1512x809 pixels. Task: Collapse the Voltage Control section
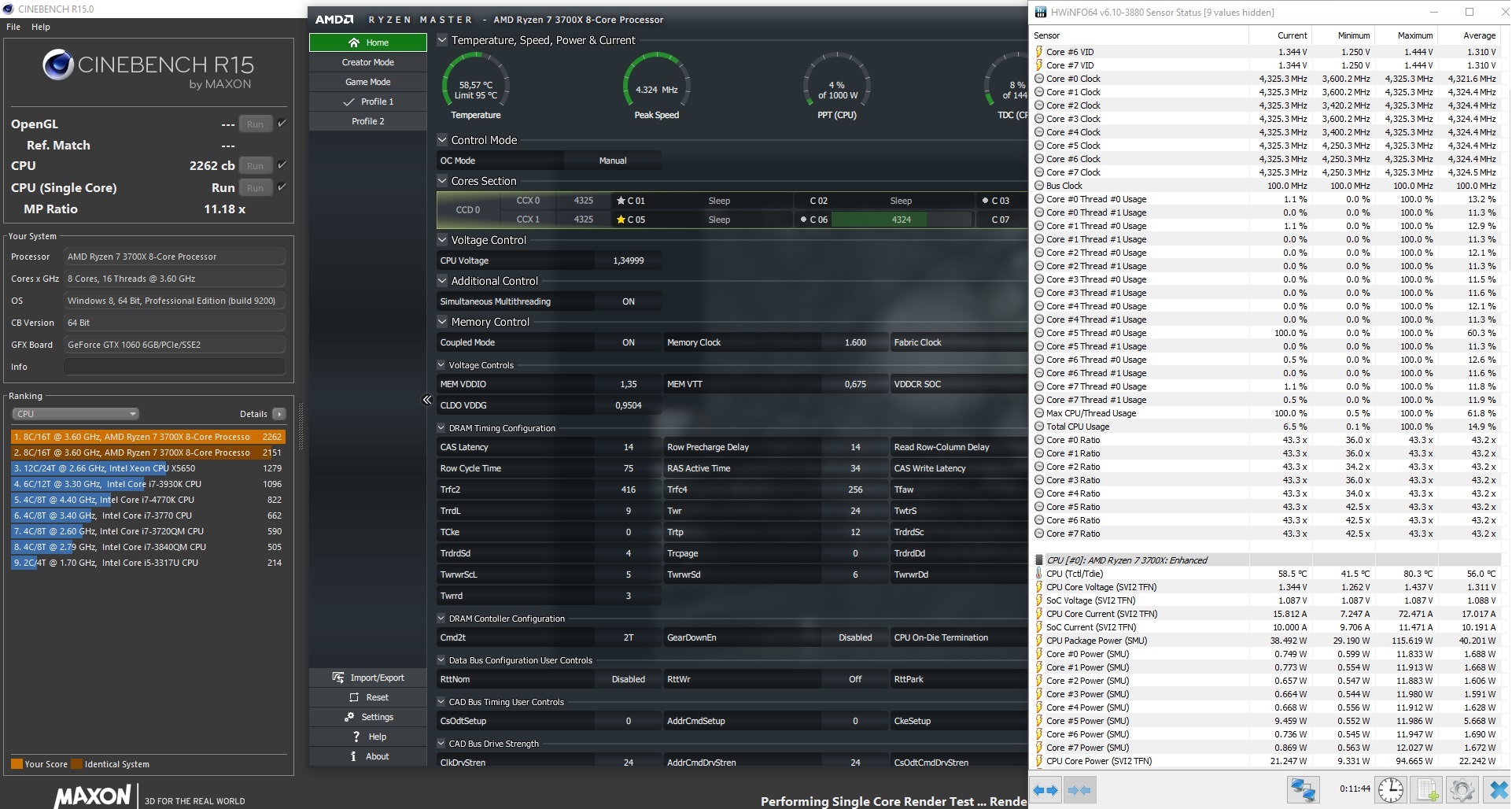click(x=442, y=240)
